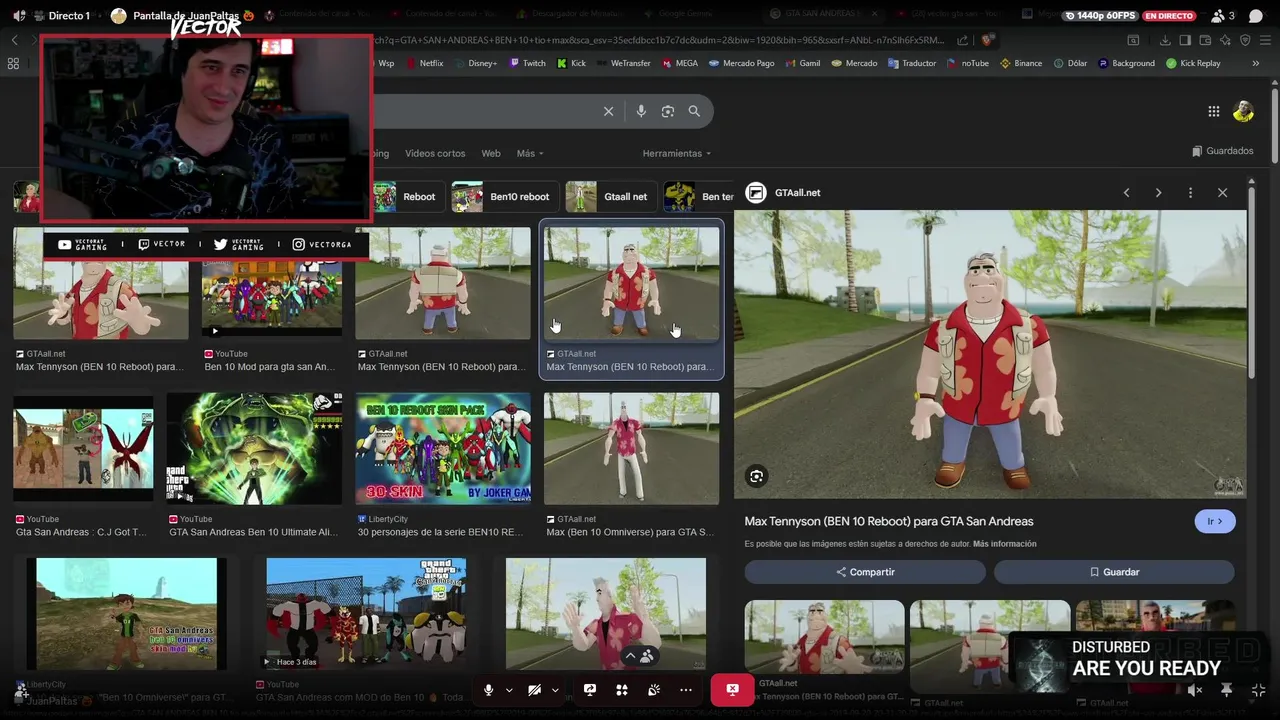Go to previous image in preview panel

pyautogui.click(x=1126, y=192)
